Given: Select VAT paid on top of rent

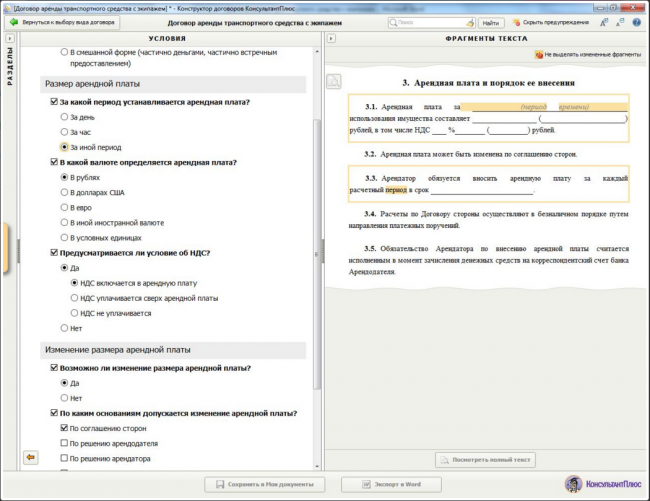Looking at the screenshot, I should tap(74, 298).
